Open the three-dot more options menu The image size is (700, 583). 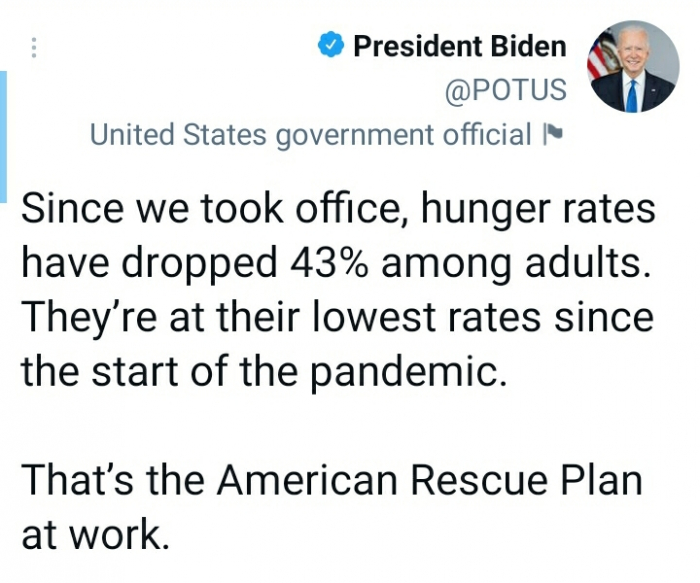tap(33, 48)
